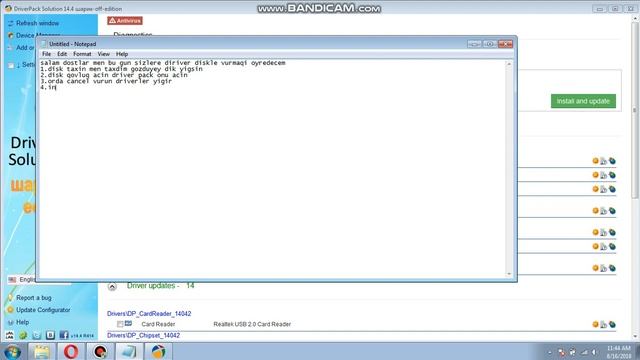Open the Drivers\DP_CardReader_14042 link
Viewport: 640px width, 360px height.
pyautogui.click(x=149, y=313)
